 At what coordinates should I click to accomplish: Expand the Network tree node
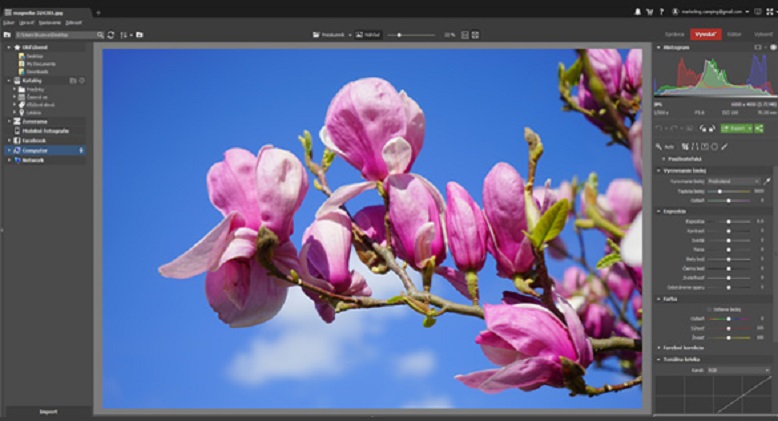9,160
